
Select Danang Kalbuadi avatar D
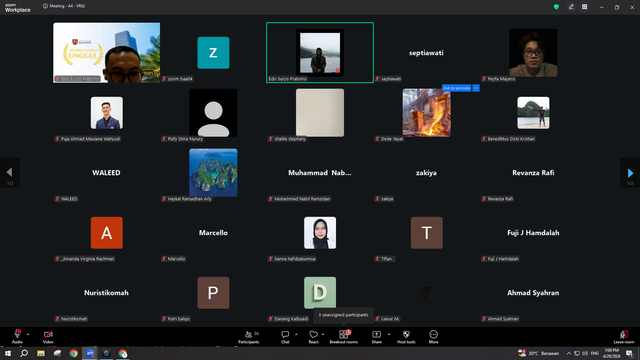point(320,293)
